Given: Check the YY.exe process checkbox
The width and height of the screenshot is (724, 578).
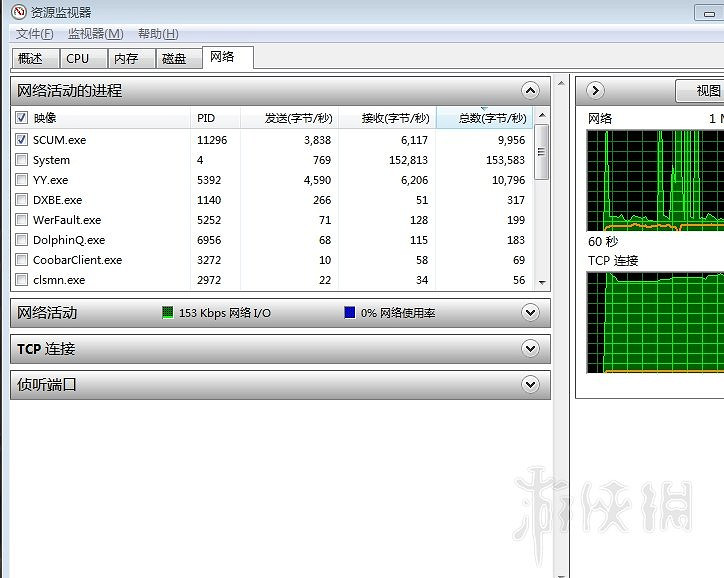Looking at the screenshot, I should pos(22,180).
